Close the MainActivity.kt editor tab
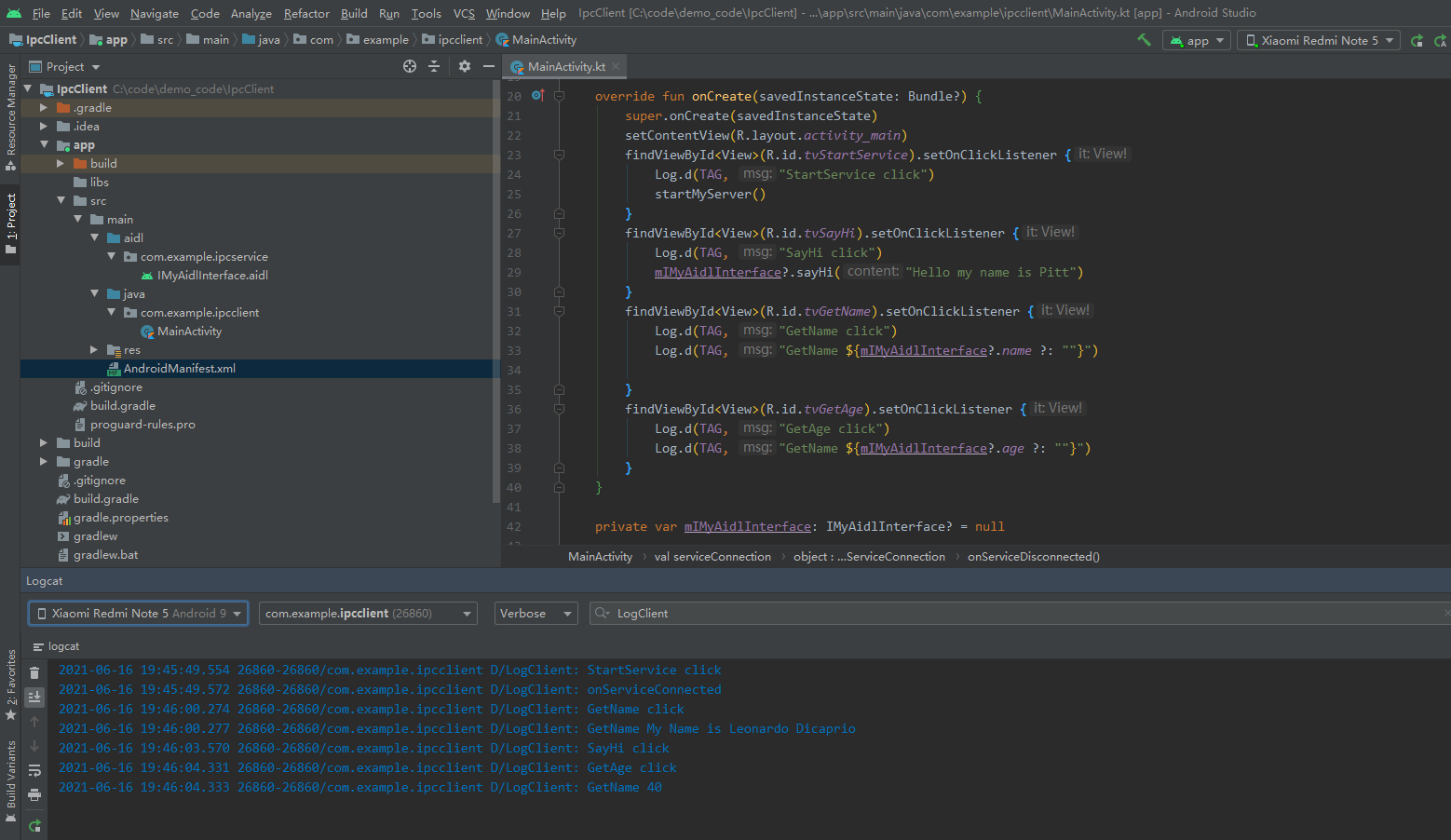Viewport: 1451px width, 840px height. click(616, 66)
